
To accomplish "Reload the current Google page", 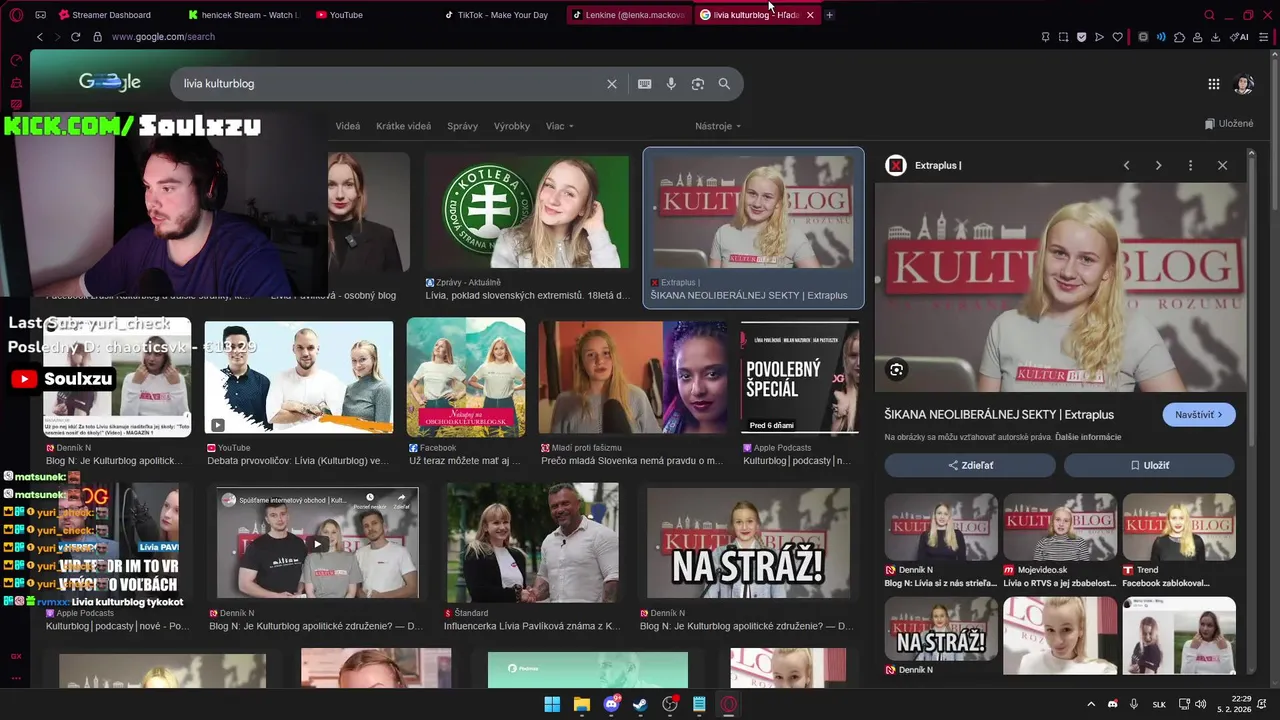I will click(x=75, y=37).
